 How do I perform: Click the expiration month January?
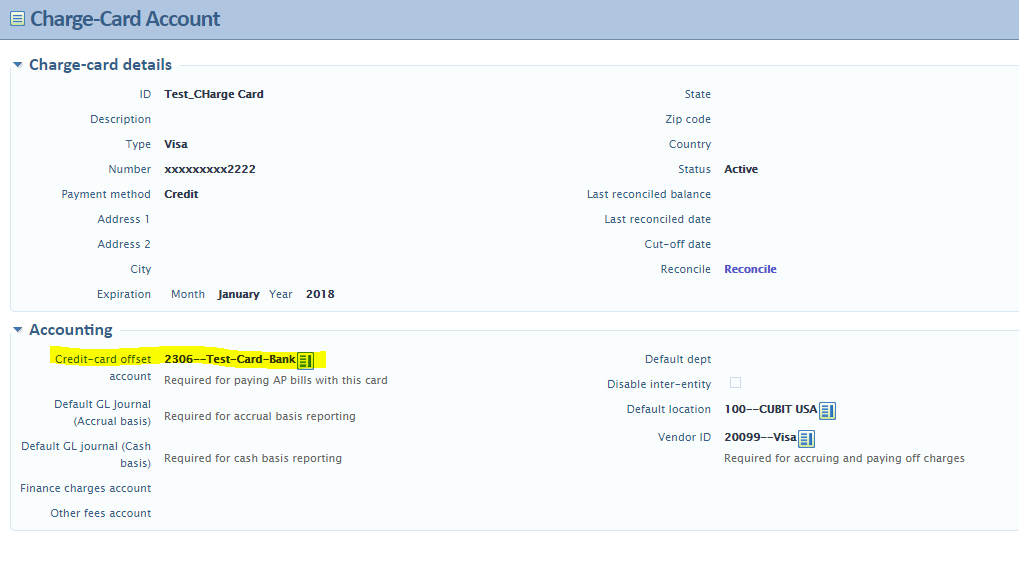point(239,295)
